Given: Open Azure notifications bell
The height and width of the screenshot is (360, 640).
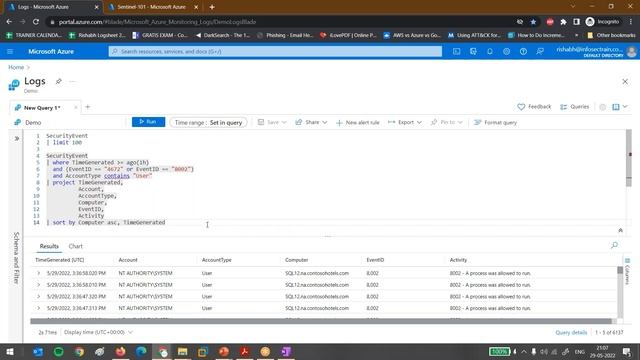Looking at the screenshot, I should coord(490,51).
